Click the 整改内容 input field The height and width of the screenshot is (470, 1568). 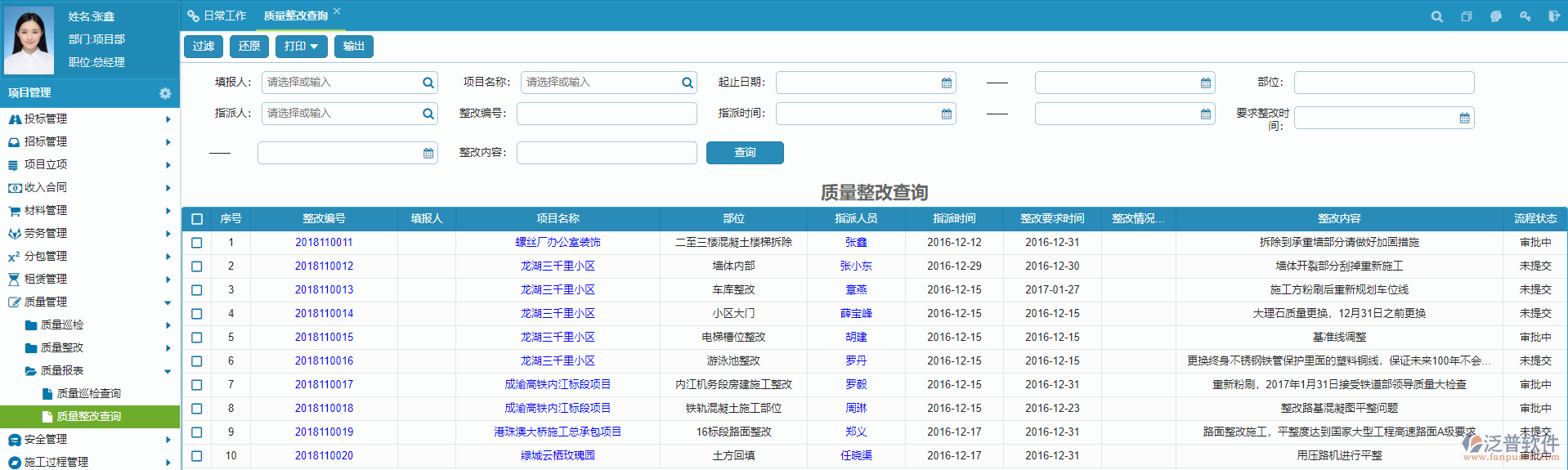(606, 153)
